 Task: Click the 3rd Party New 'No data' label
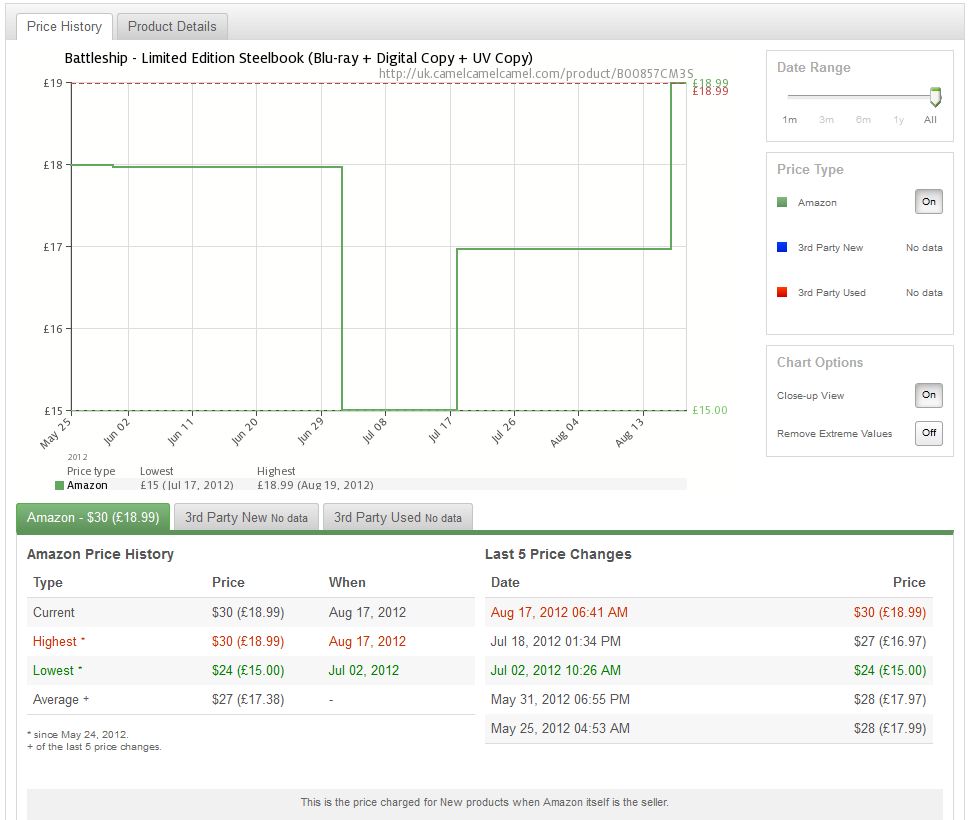tap(924, 248)
